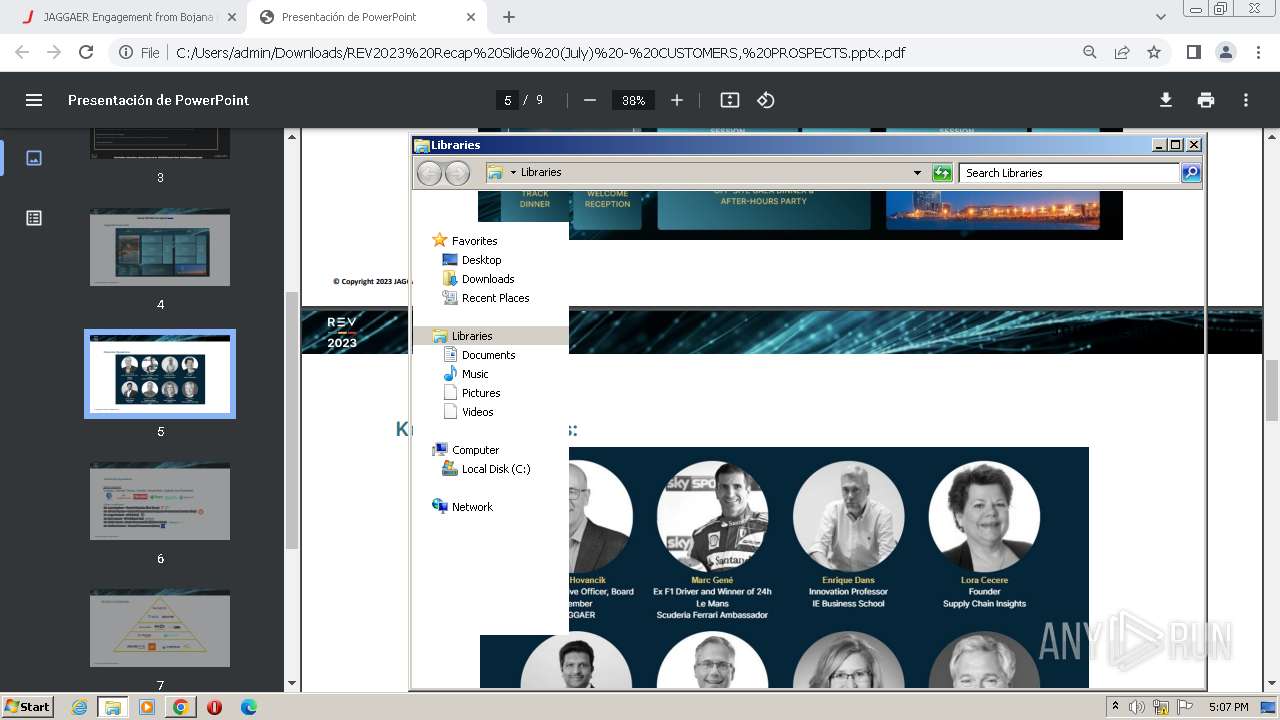This screenshot has width=1280, height=720.
Task: Select Favorites in navigation pane
Action: 474,241
